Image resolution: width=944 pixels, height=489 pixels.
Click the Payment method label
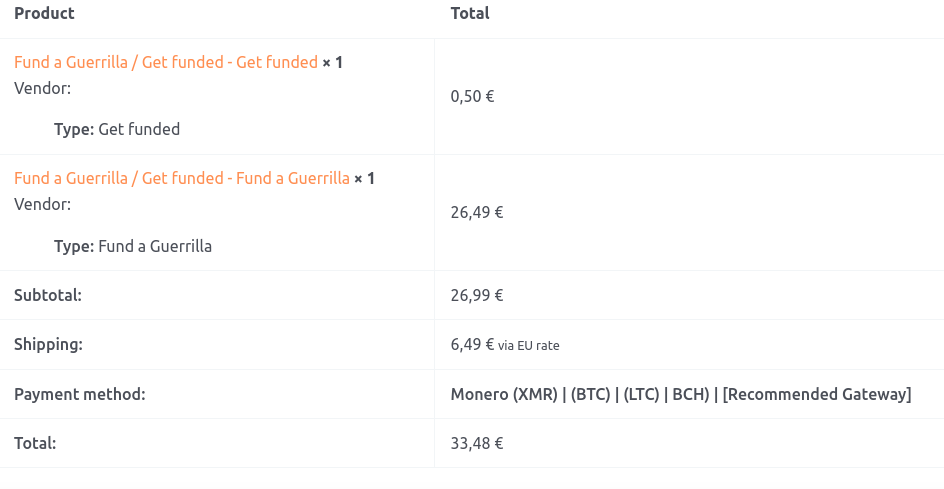pos(80,394)
